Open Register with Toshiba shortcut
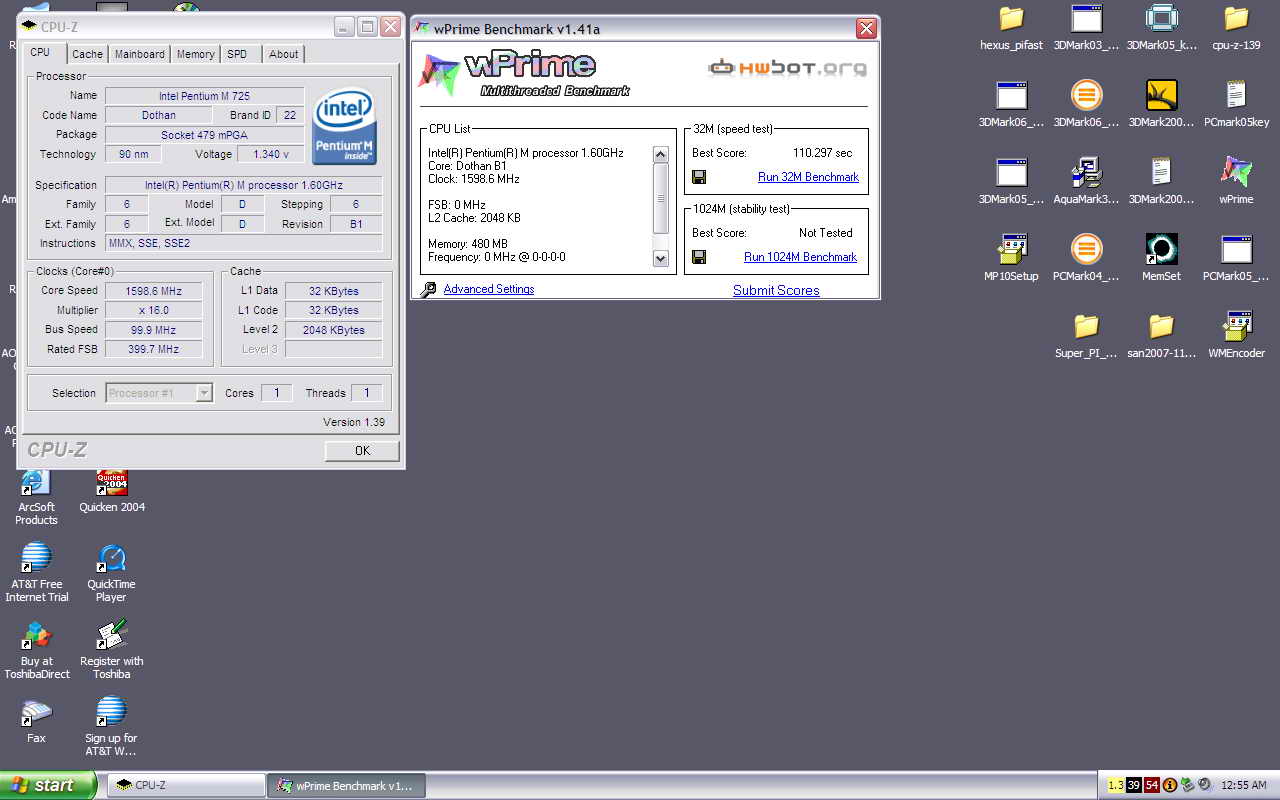The height and width of the screenshot is (800, 1280). click(111, 648)
